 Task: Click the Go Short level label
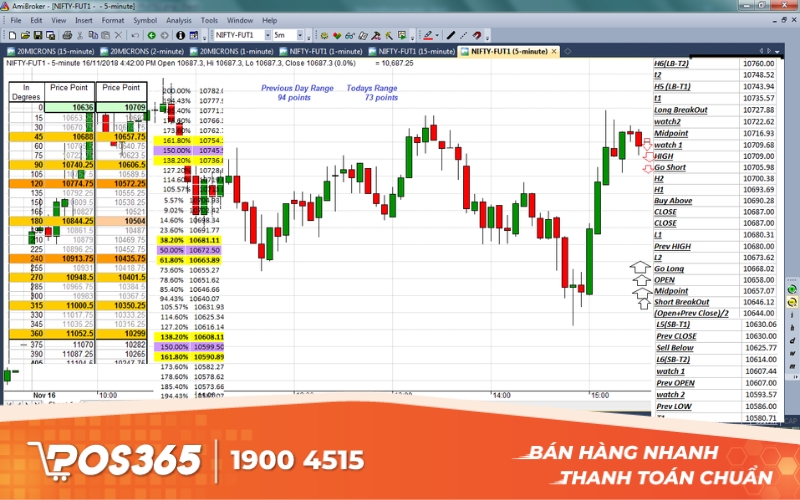670,167
